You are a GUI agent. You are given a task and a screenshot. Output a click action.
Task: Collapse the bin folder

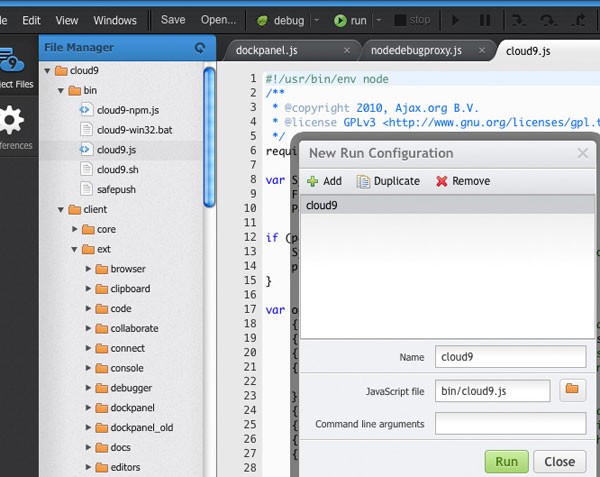[x=61, y=91]
